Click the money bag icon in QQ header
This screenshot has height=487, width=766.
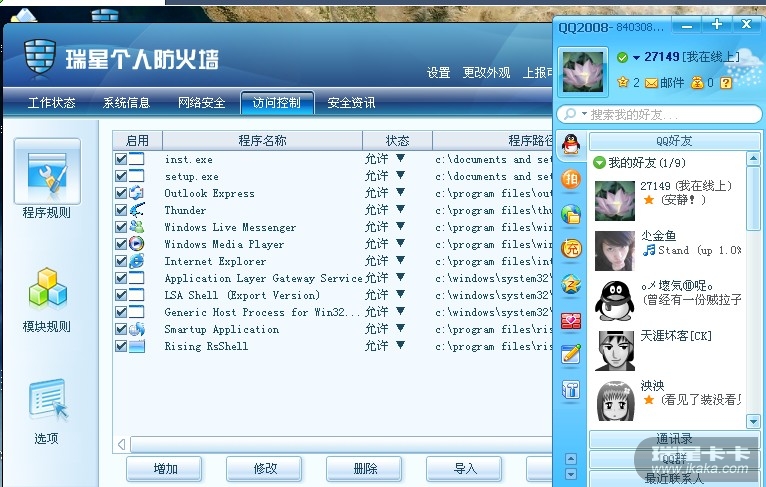697,83
